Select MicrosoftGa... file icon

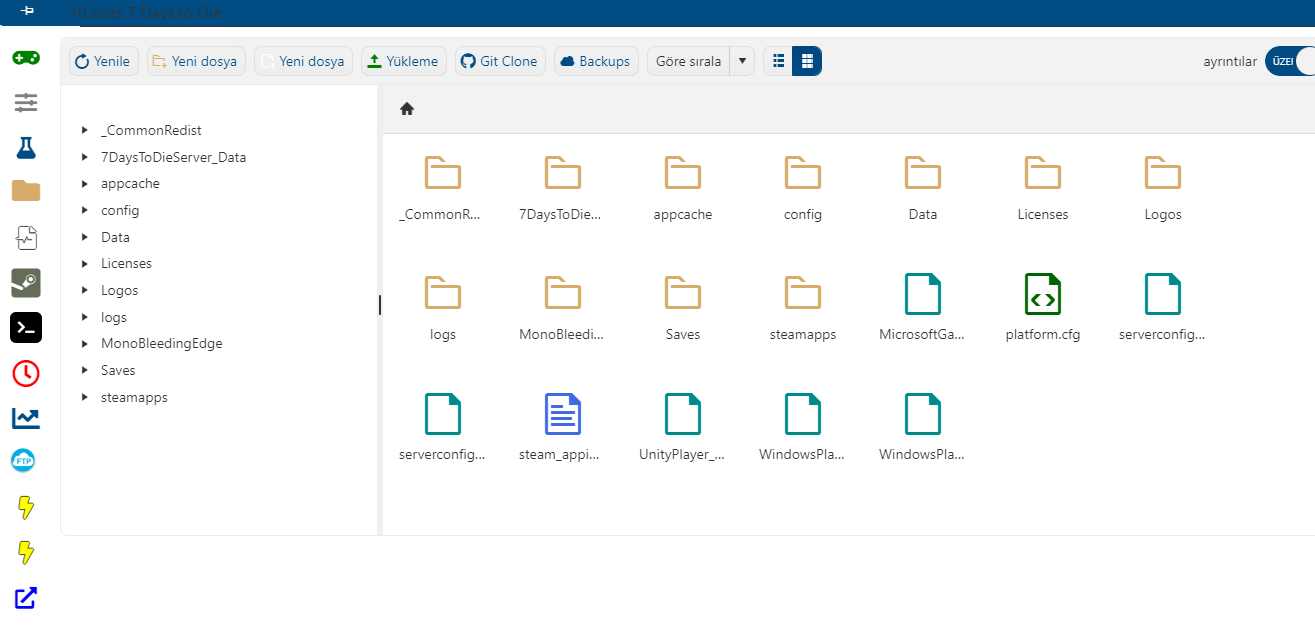(x=923, y=294)
